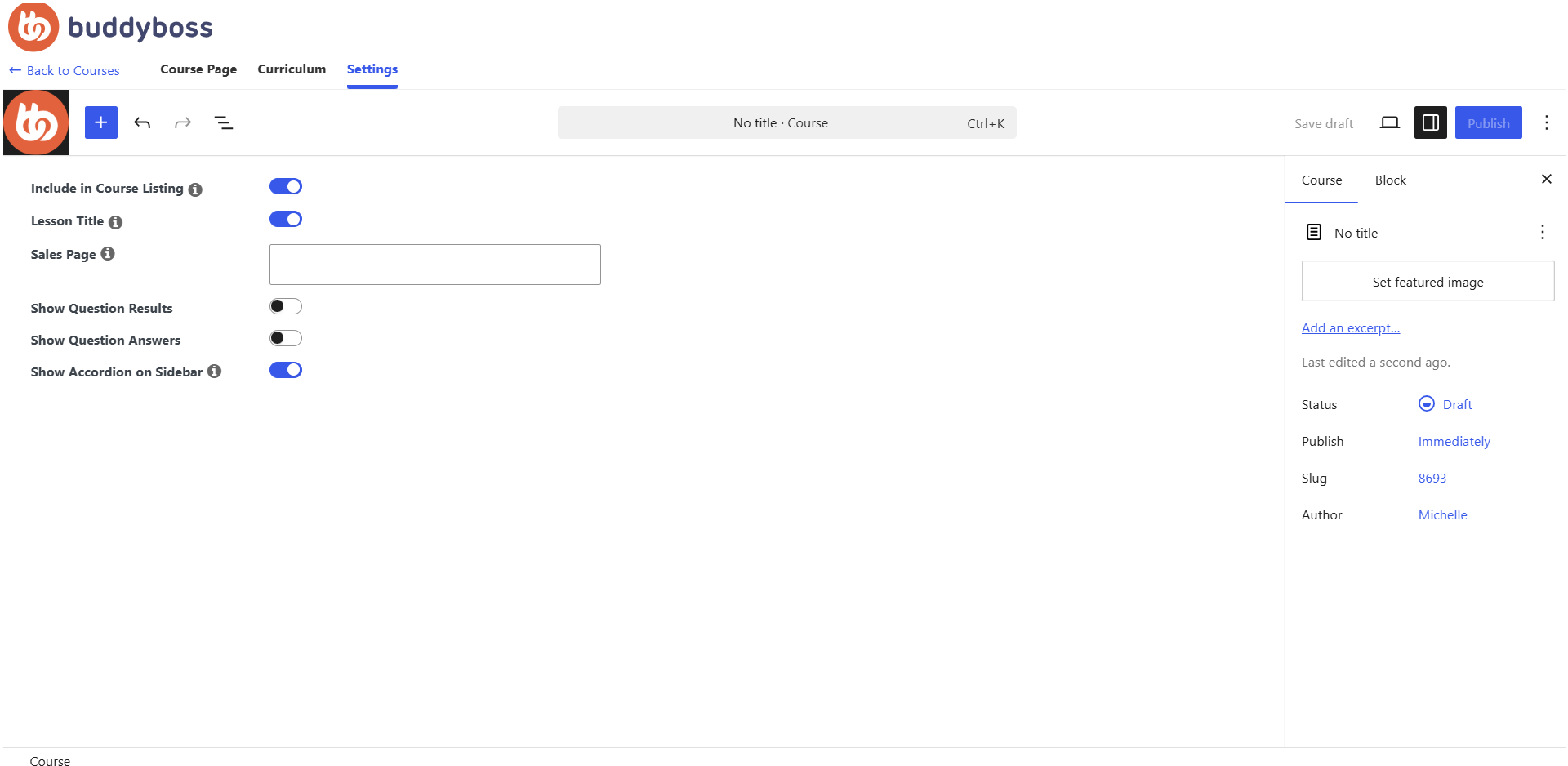Switch to the Block sidebar tab
Viewport: 1568px width, 766px height.
1390,180
